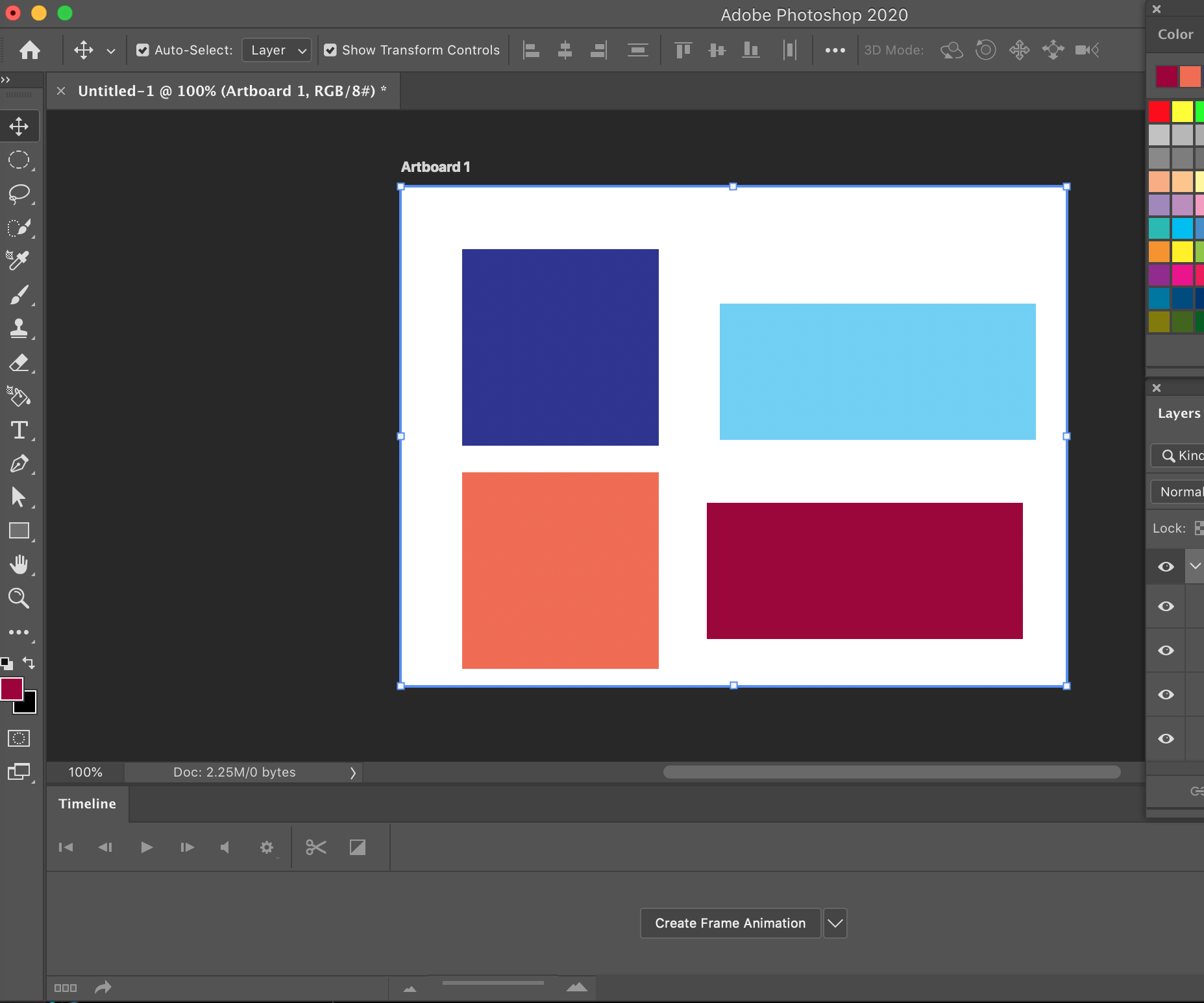Click the red swatch in Color panel
This screenshot has width=1204, height=1003.
(x=1158, y=111)
